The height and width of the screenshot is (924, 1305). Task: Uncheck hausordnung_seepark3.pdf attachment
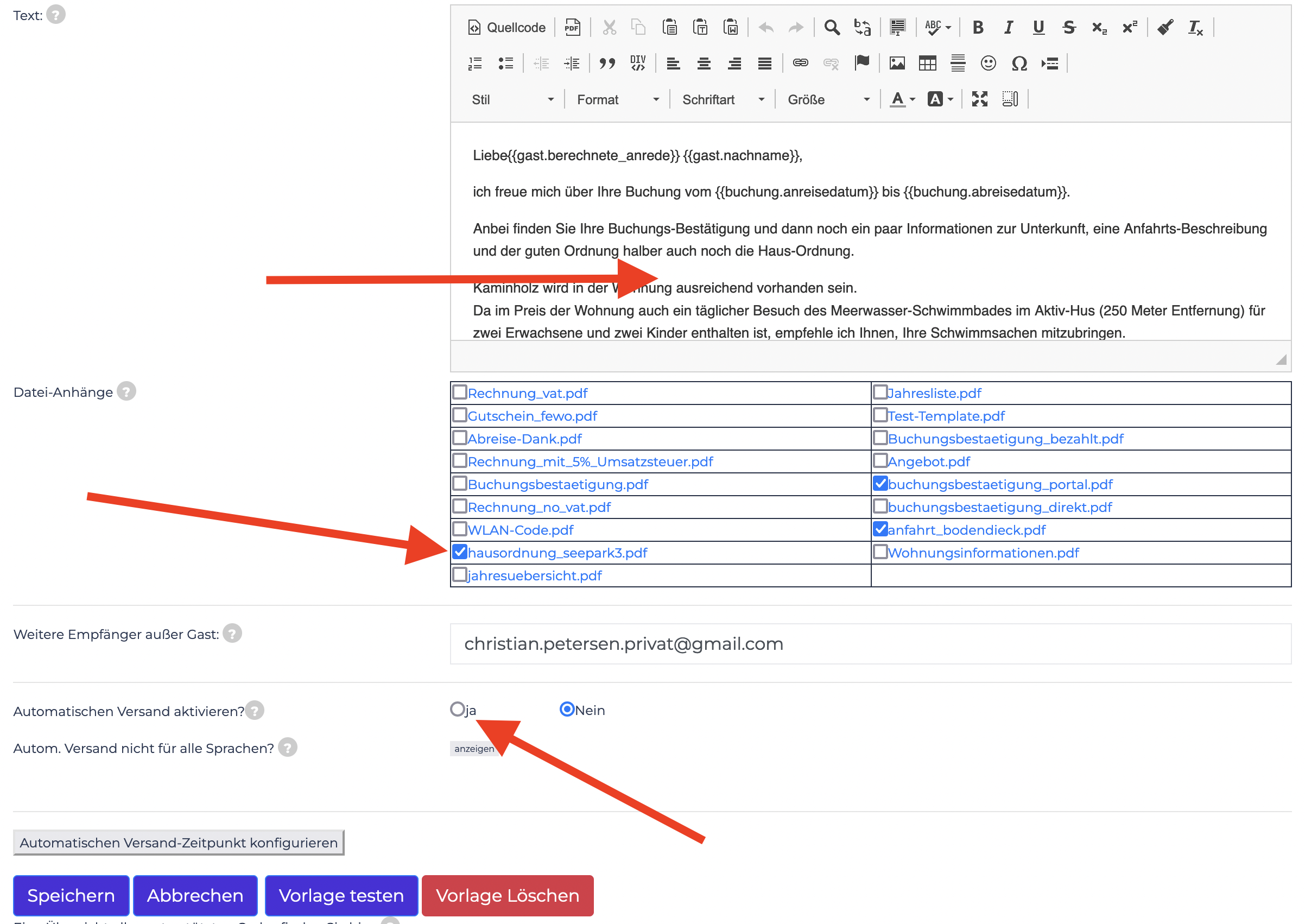click(x=460, y=552)
